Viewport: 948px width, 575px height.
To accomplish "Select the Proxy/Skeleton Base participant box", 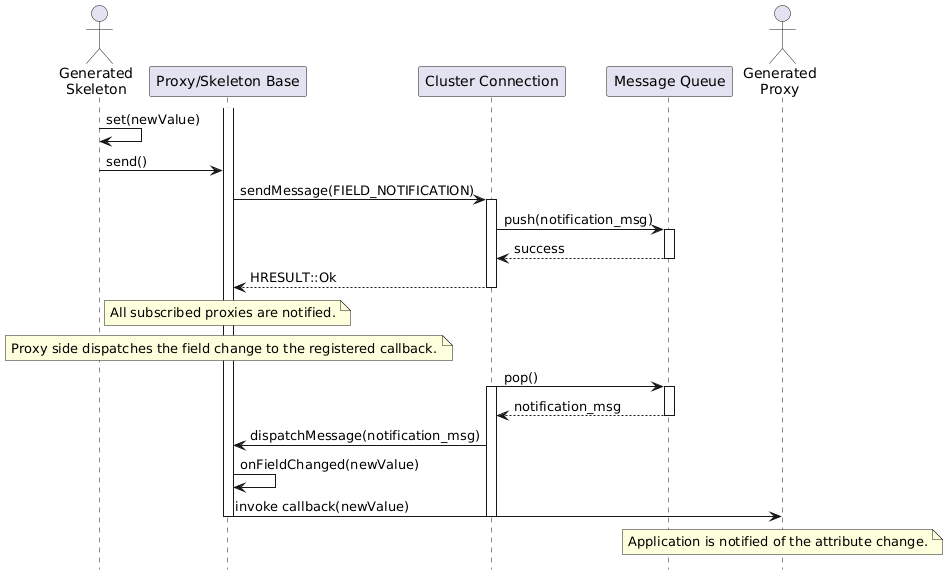I will [x=228, y=82].
